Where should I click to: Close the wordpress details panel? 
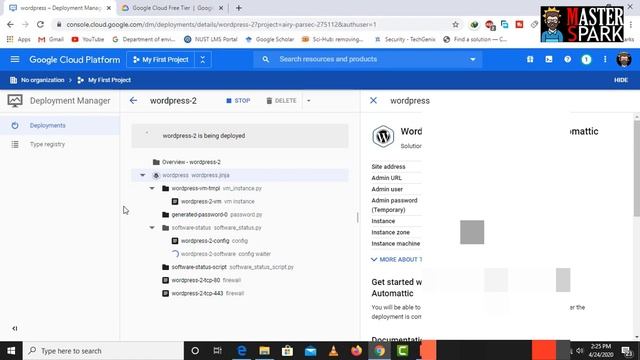pos(373,100)
